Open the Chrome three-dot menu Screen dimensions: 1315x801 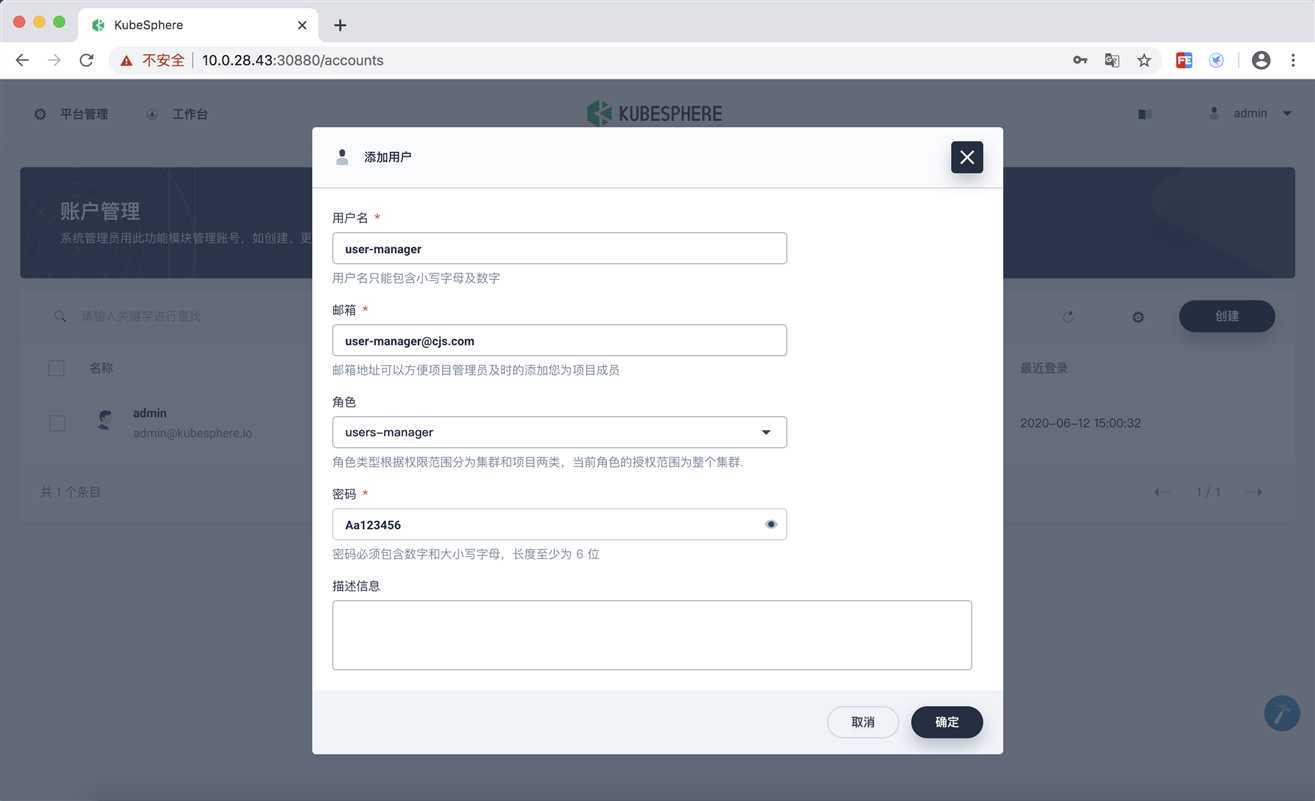tap(1293, 60)
